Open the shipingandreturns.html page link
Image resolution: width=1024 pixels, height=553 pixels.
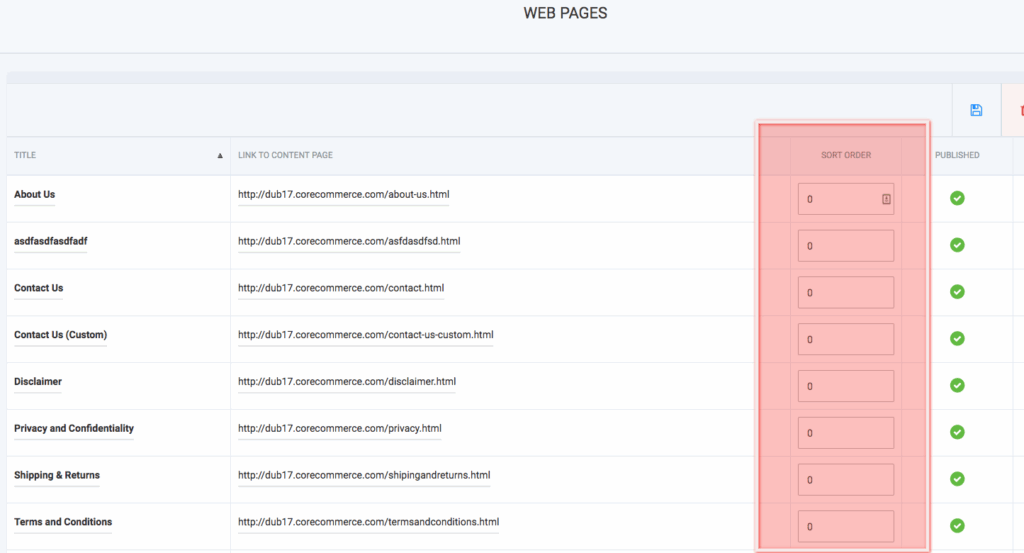[x=364, y=475]
